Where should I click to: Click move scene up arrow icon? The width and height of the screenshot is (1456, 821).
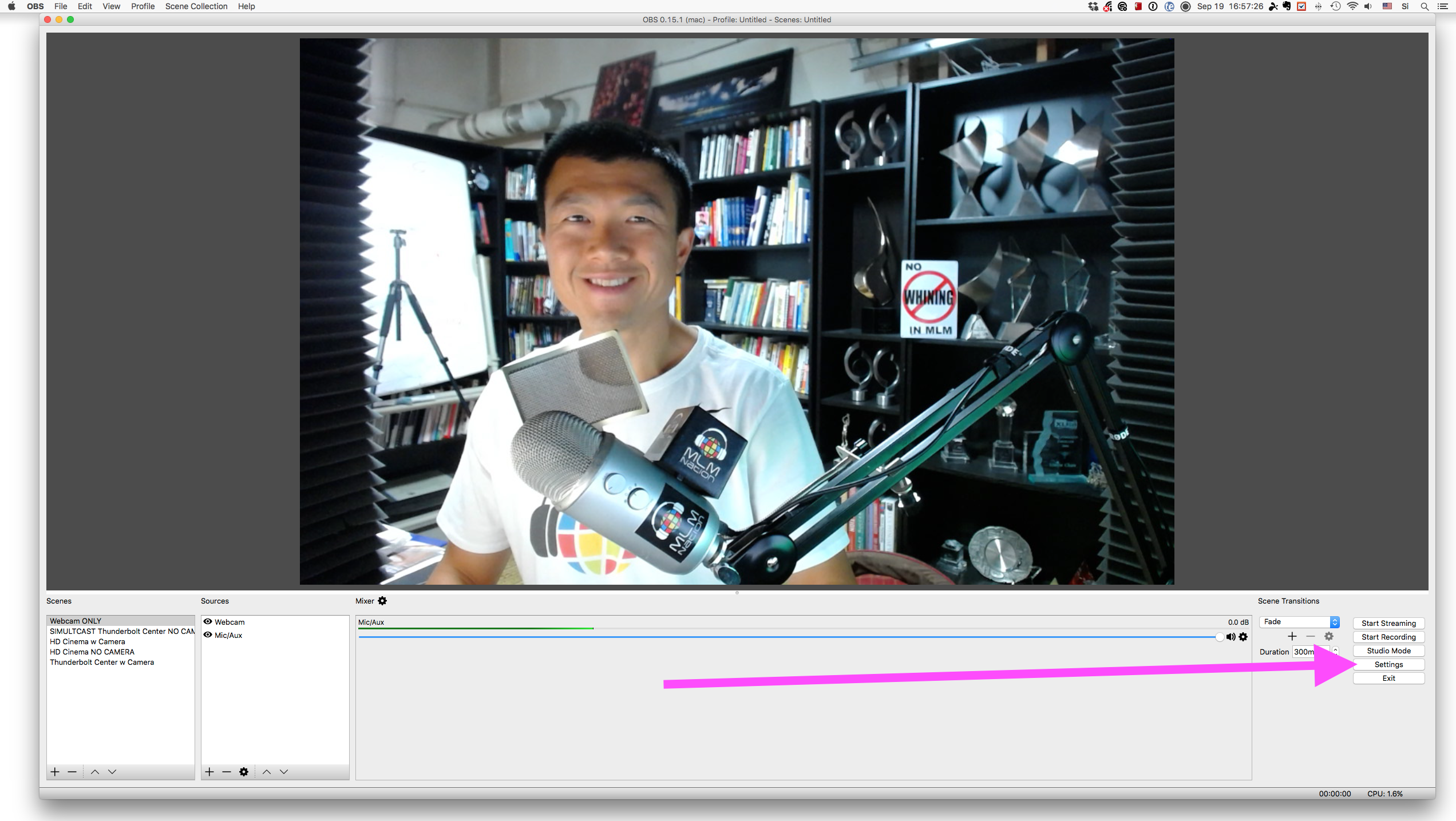click(x=94, y=771)
